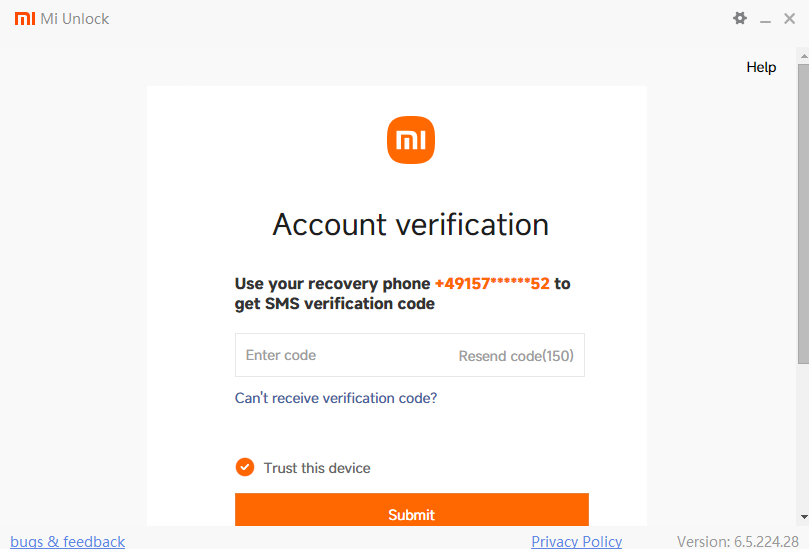
Task: Click the version number 6.5.224.28 text
Action: [x=738, y=541]
